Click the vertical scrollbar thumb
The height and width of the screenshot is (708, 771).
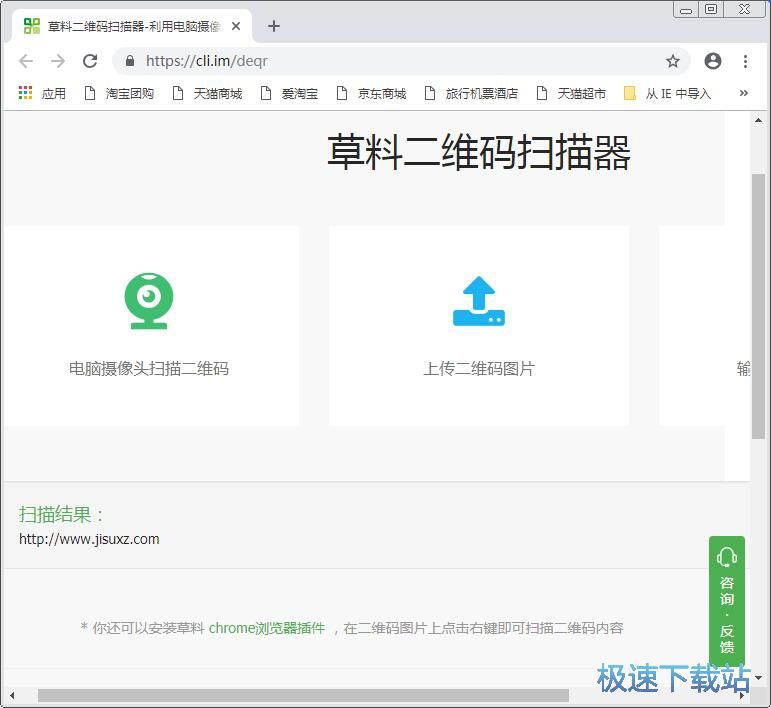(759, 306)
